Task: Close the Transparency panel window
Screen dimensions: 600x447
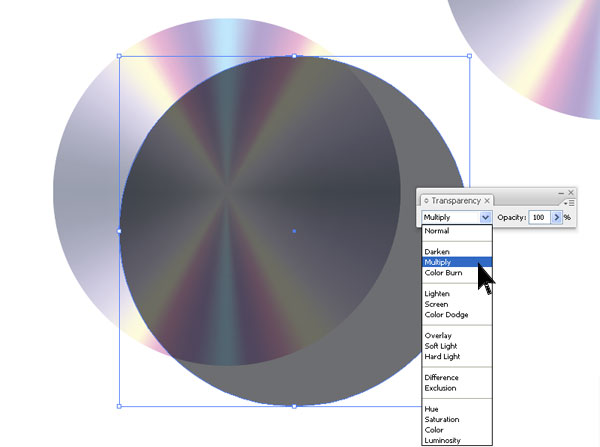Action: [571, 193]
